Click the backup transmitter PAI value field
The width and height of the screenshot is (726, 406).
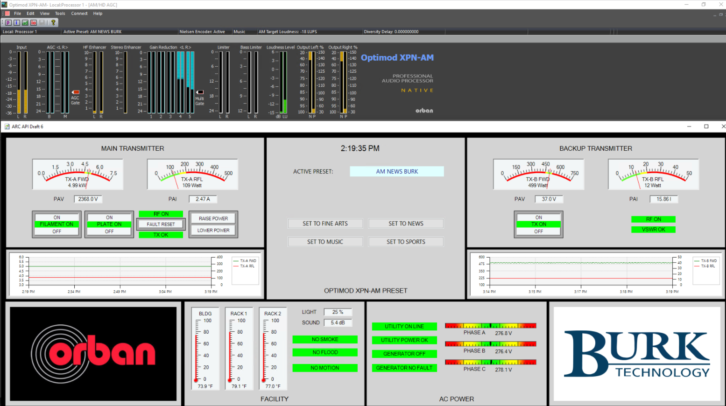pos(663,199)
